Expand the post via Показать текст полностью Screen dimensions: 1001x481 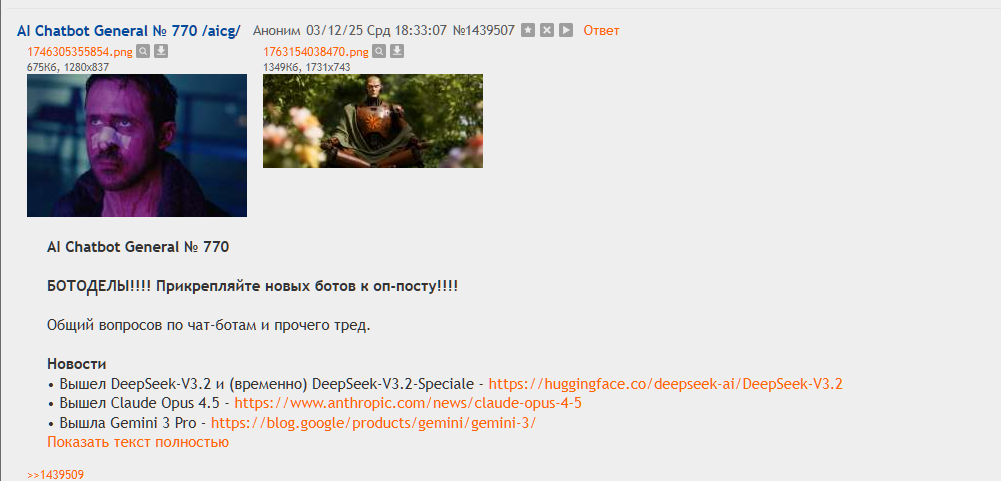[x=138, y=442]
